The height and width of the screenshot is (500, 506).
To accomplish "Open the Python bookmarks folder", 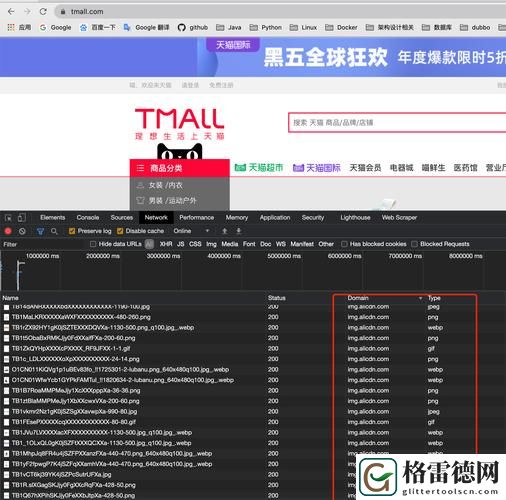I will pyautogui.click(x=266, y=27).
